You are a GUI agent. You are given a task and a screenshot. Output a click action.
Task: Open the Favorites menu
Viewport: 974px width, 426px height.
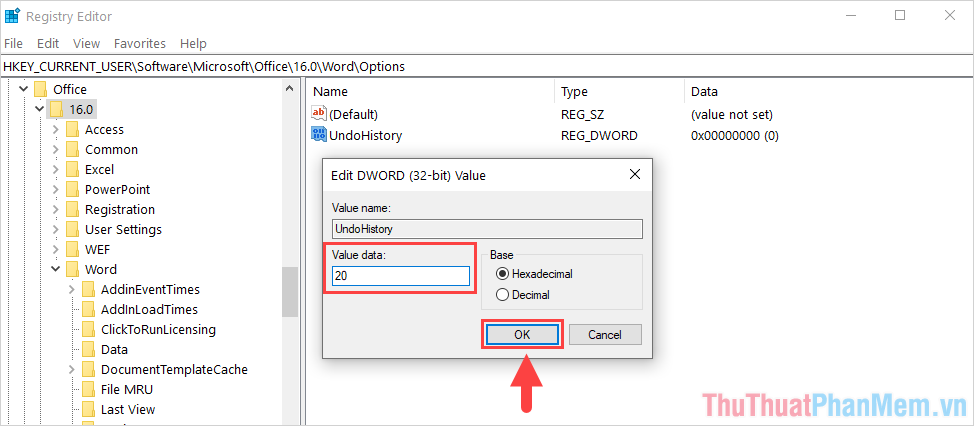[x=140, y=43]
